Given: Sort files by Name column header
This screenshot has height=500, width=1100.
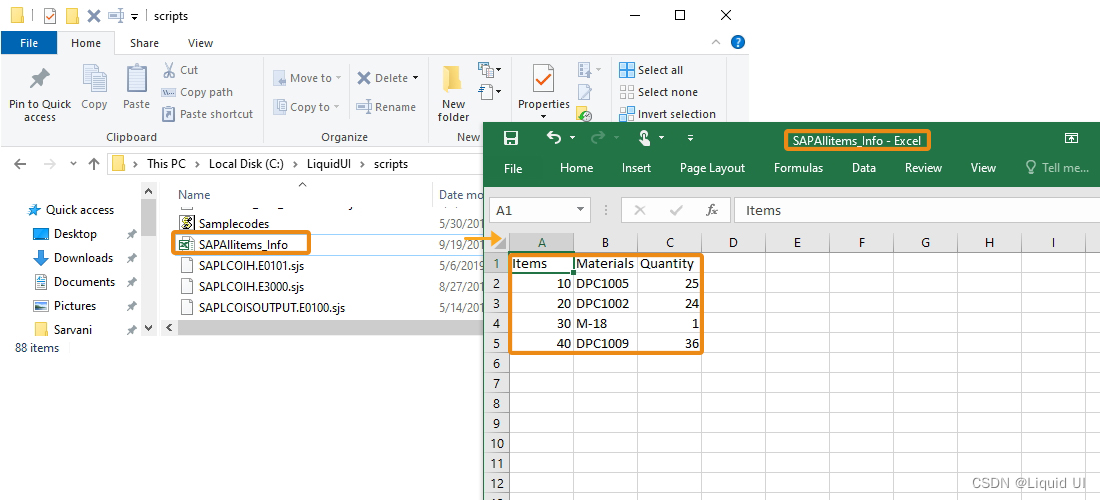Looking at the screenshot, I should 194,195.
